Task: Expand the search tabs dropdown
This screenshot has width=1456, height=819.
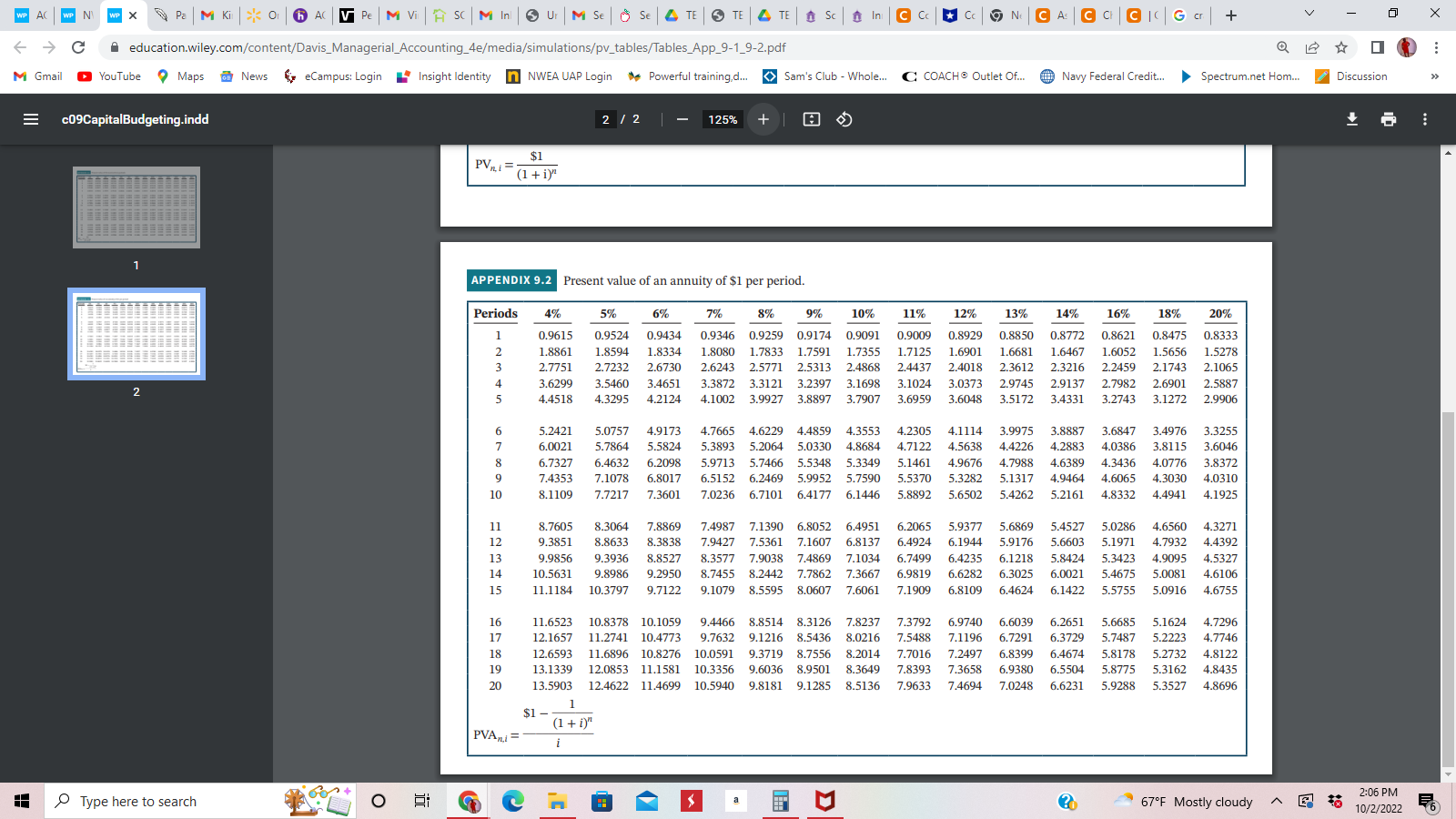Action: [1309, 14]
